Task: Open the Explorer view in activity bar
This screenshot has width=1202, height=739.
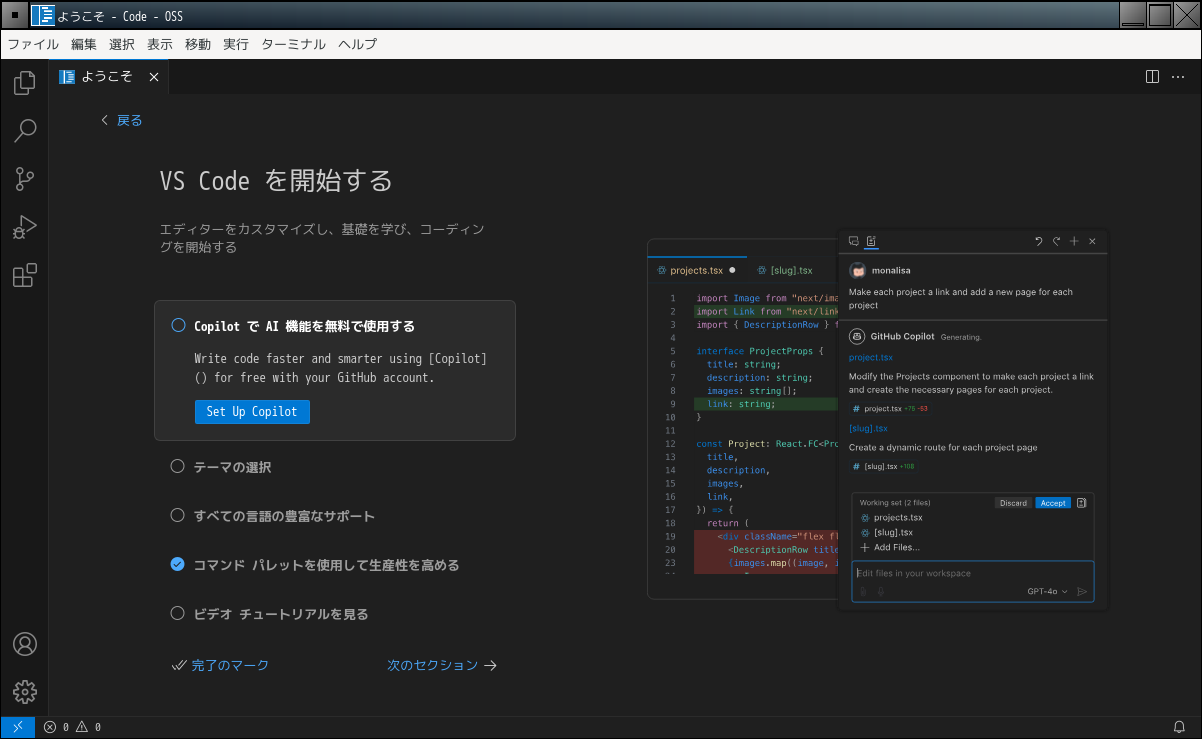Action: [x=25, y=83]
